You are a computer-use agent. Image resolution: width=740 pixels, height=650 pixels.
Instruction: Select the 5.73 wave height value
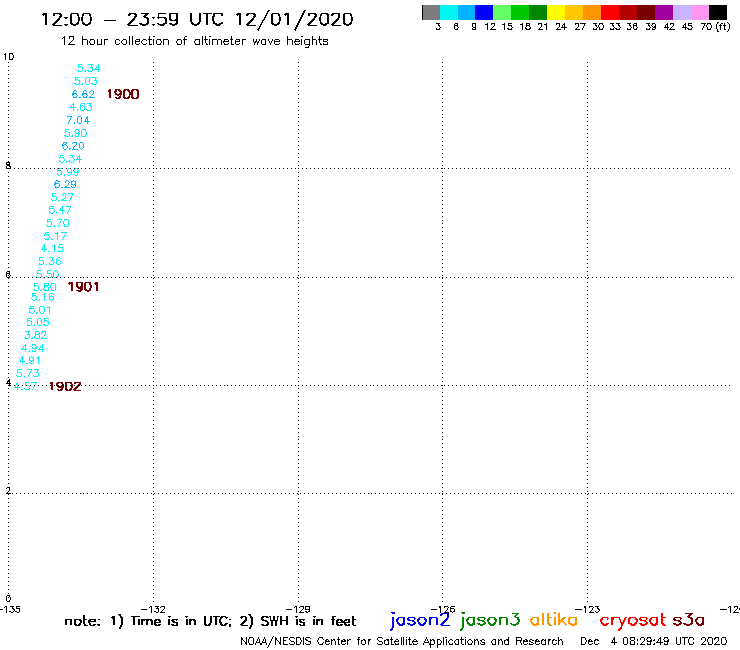pyautogui.click(x=28, y=373)
